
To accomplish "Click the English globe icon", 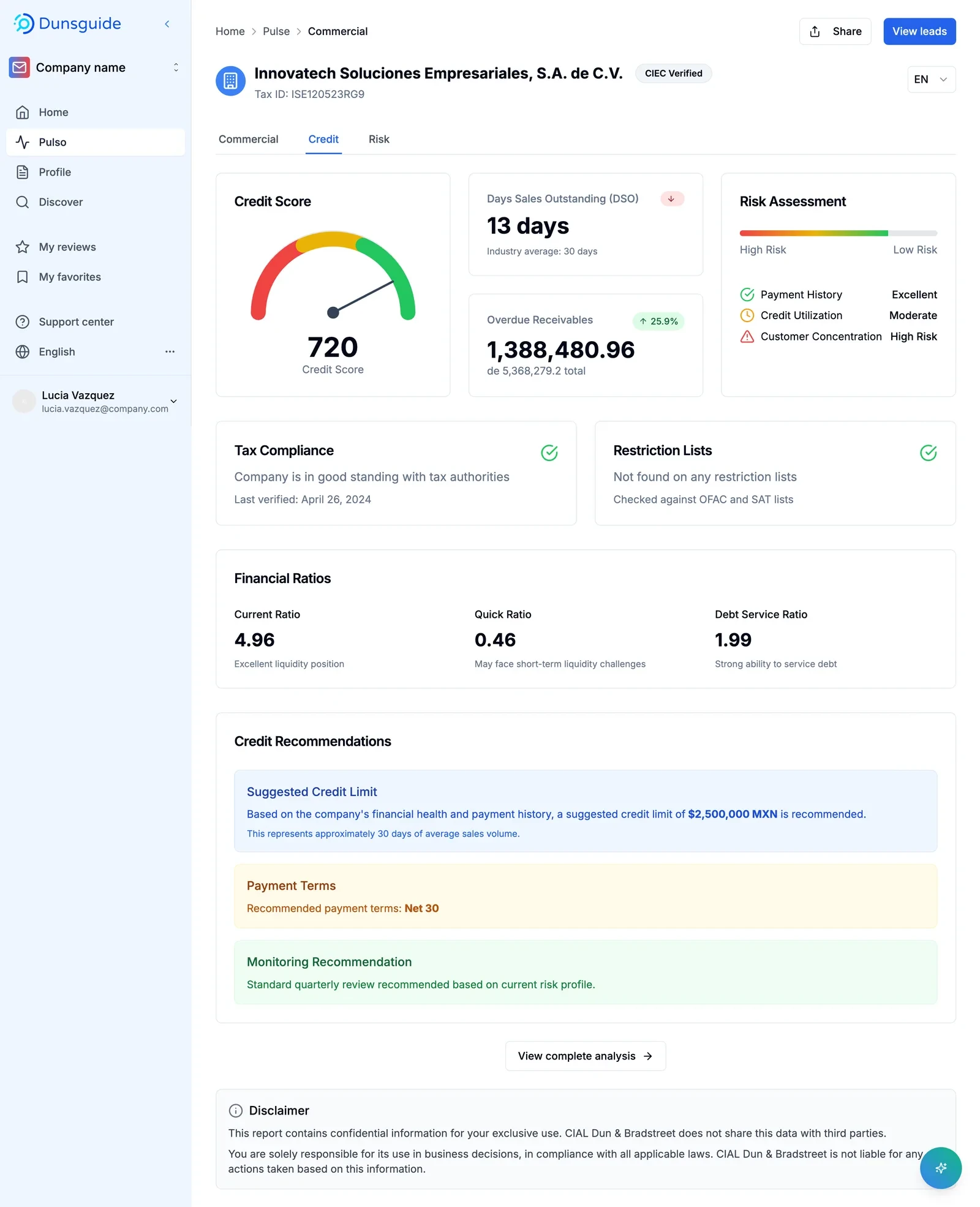I will click(23, 352).
